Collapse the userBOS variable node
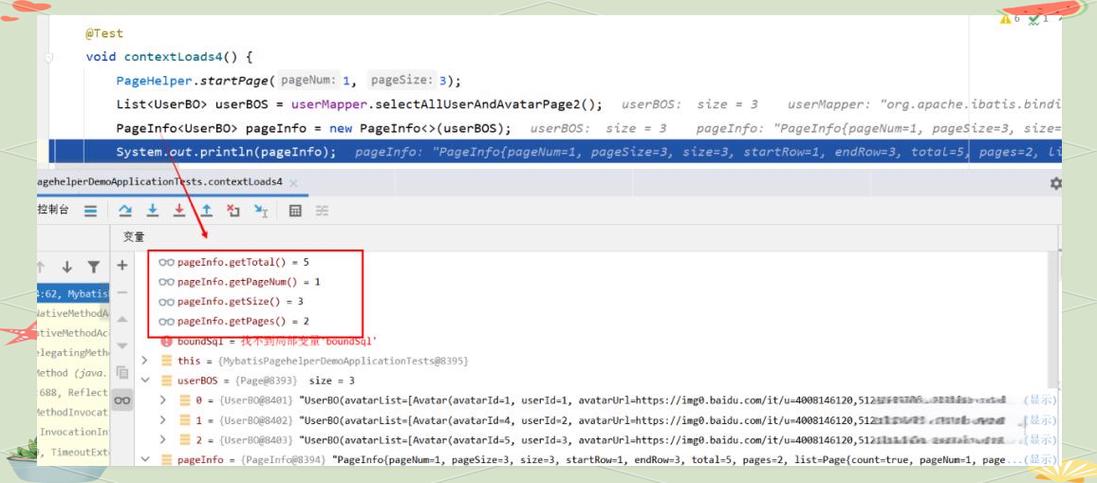 point(145,381)
